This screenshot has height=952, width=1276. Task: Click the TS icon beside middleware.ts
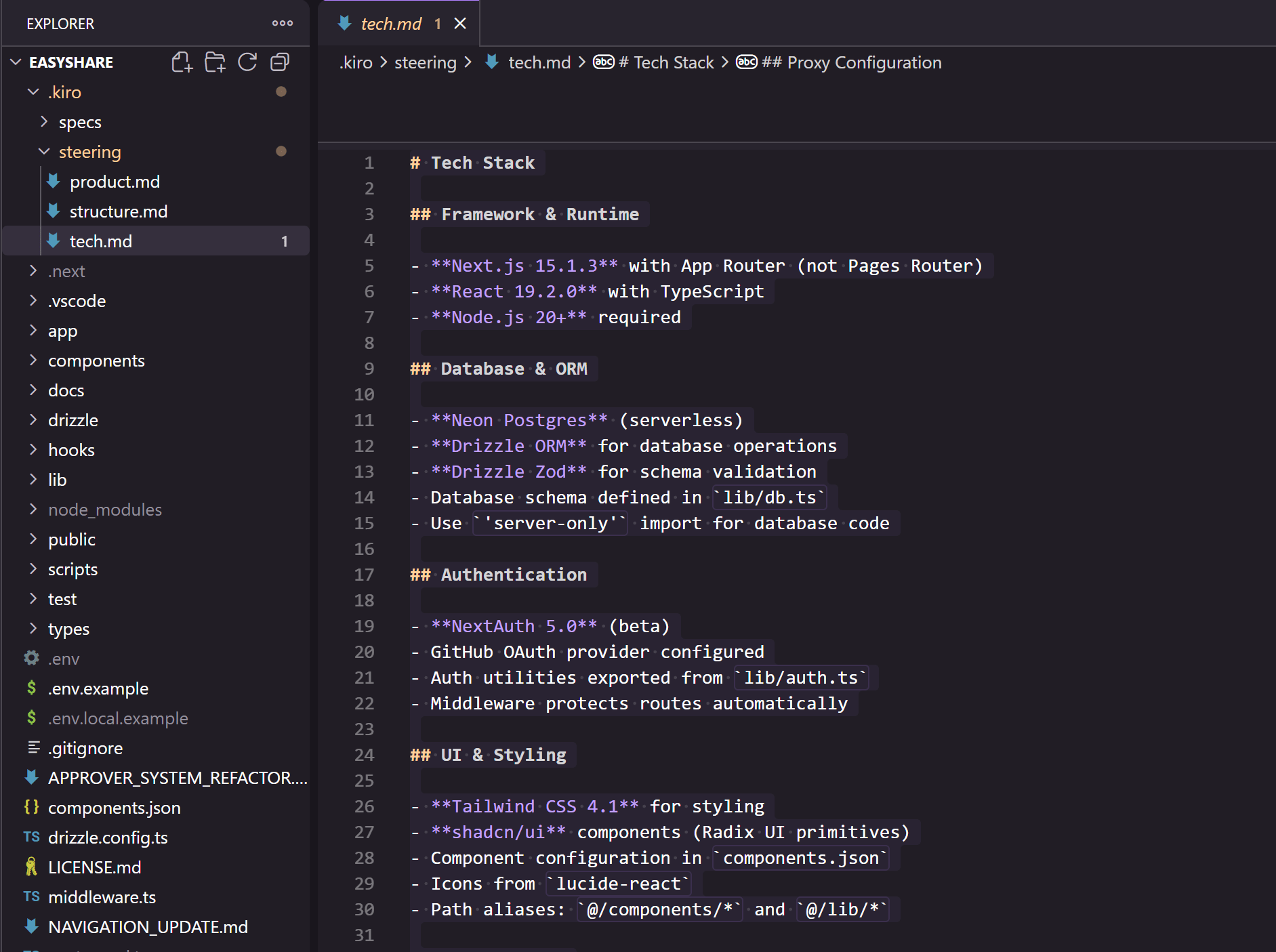click(31, 896)
